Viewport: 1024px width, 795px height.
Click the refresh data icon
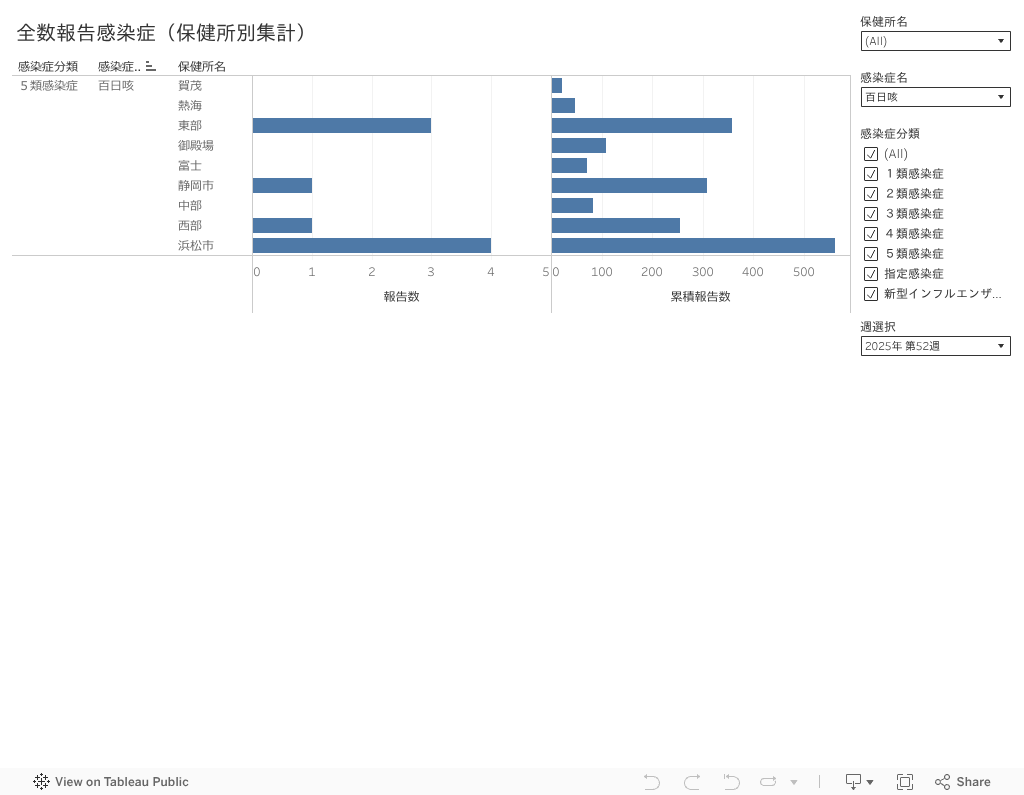[768, 782]
